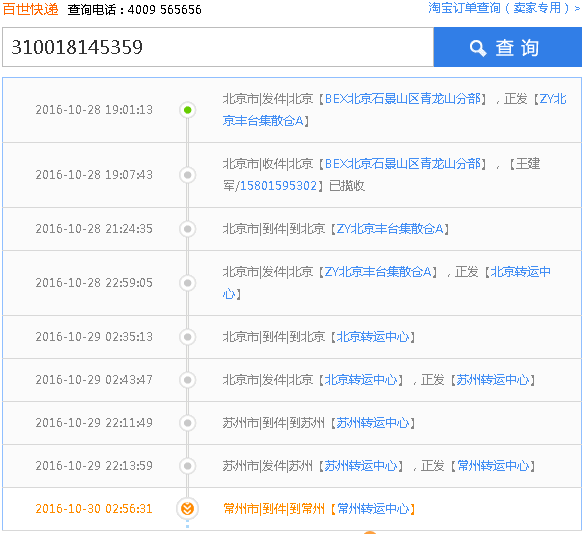Click the timeline dot at 2016-10-28 22:59:05
The width and height of the screenshot is (587, 534).
tap(188, 283)
